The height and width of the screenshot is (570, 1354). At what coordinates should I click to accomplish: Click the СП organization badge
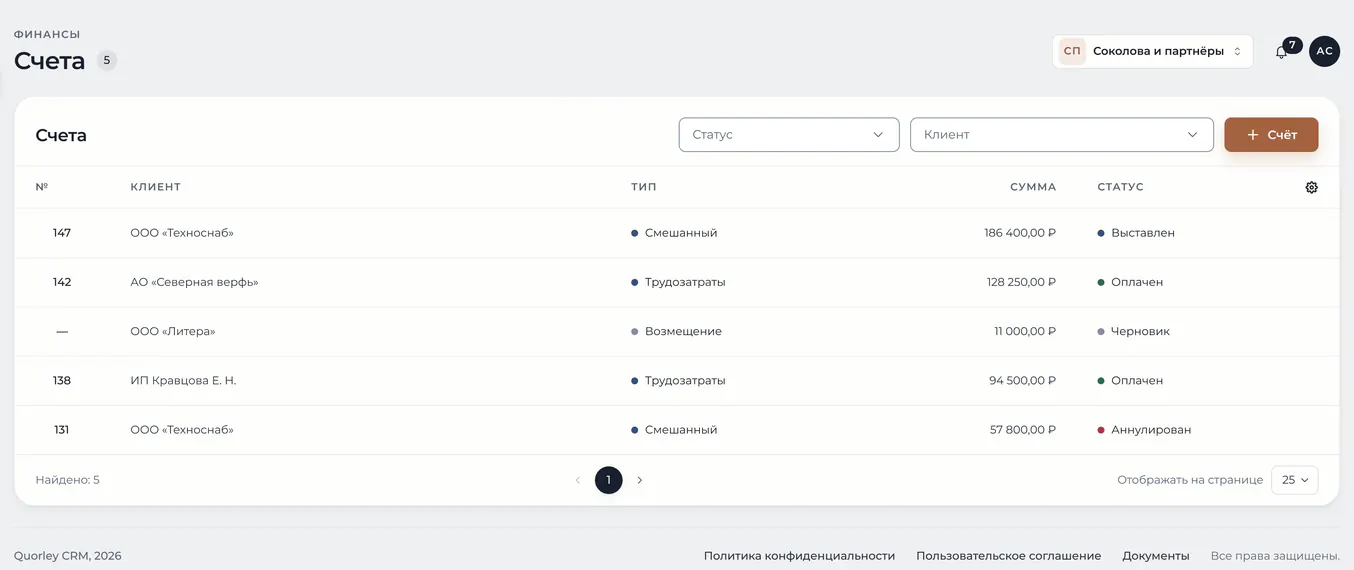click(1072, 51)
